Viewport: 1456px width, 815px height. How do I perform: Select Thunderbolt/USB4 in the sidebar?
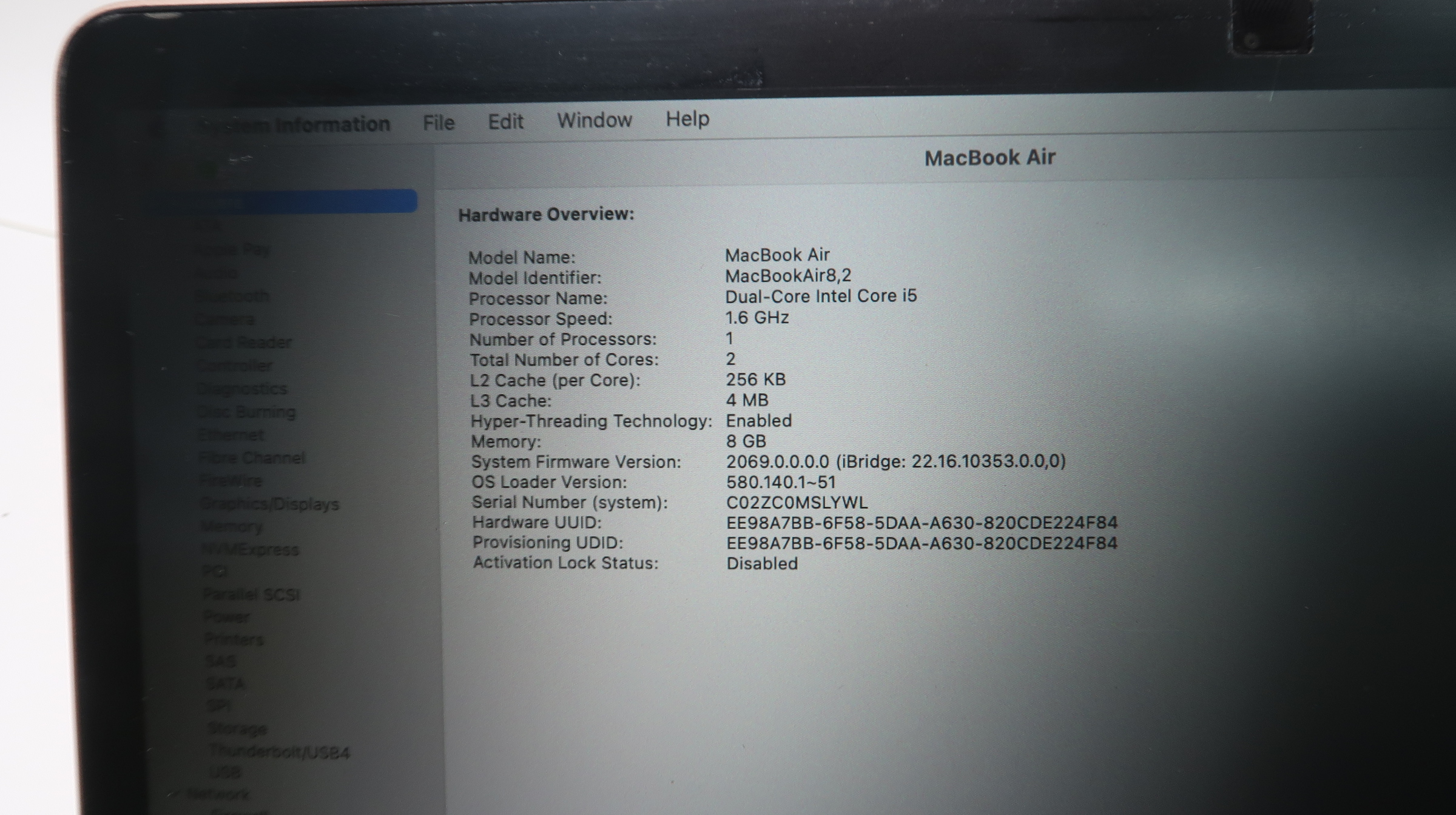pyautogui.click(x=280, y=753)
